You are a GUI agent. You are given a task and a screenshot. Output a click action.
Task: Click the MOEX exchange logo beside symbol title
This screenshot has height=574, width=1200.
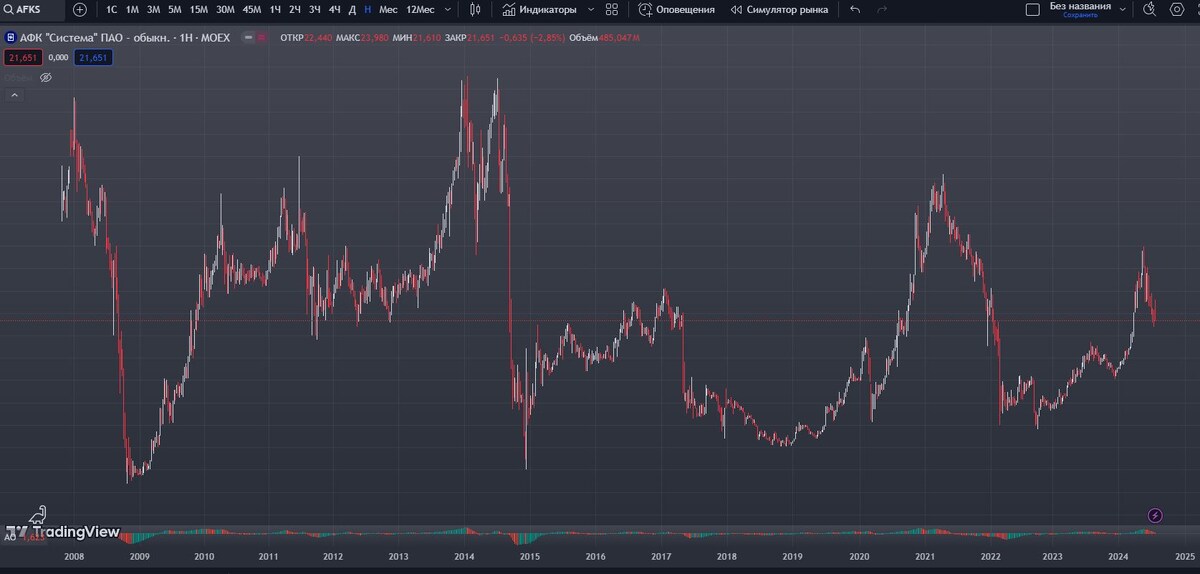10,38
